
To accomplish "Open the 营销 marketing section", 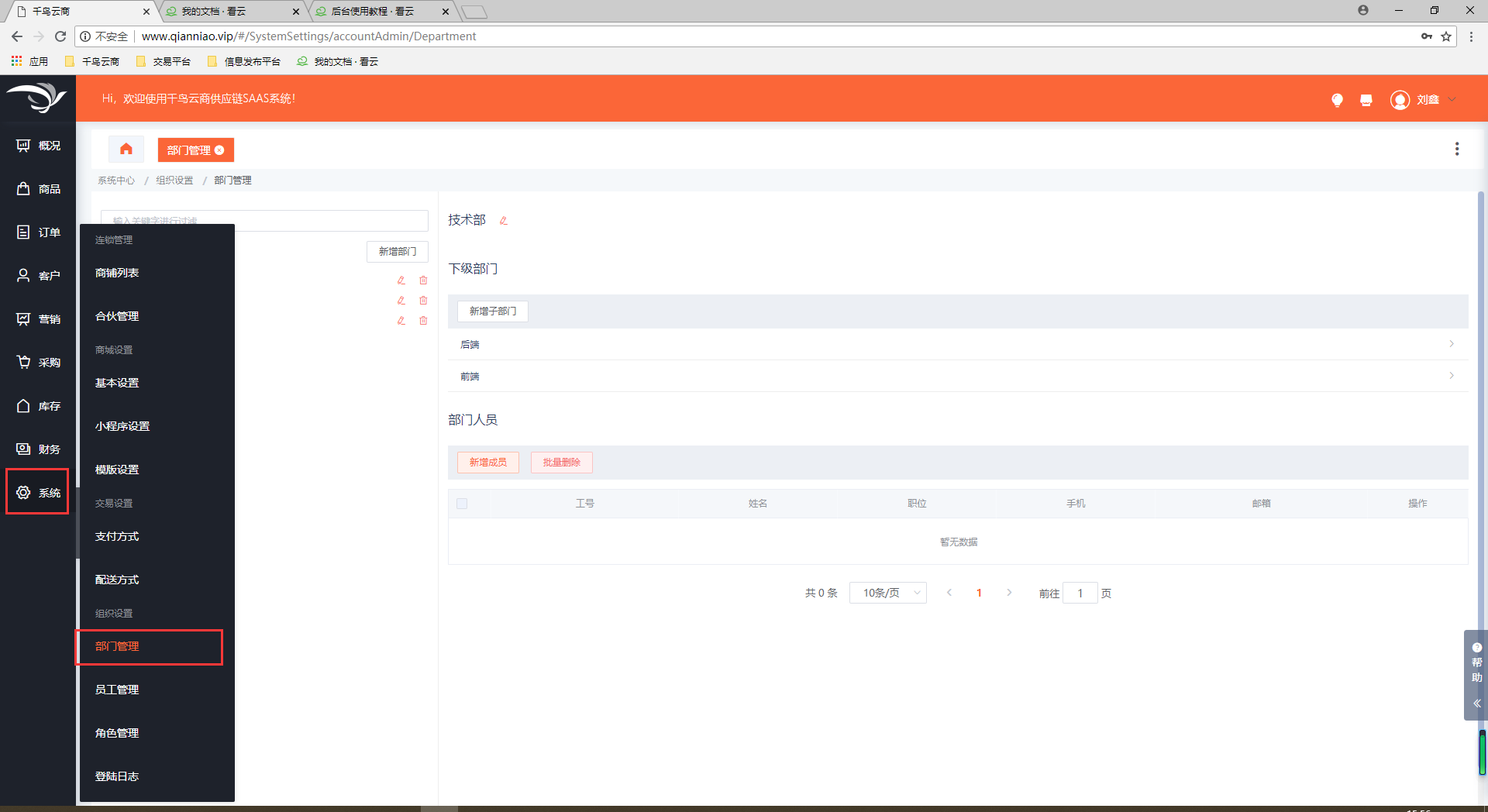I will click(38, 319).
